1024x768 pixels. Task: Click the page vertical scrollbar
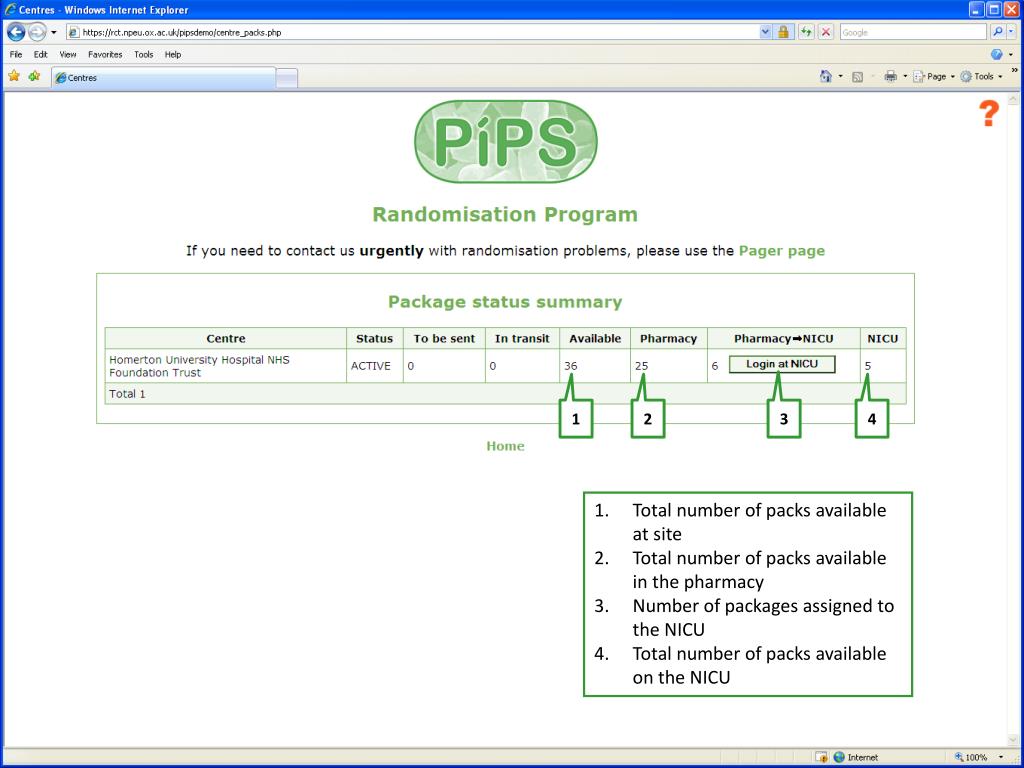pyautogui.click(x=1014, y=420)
